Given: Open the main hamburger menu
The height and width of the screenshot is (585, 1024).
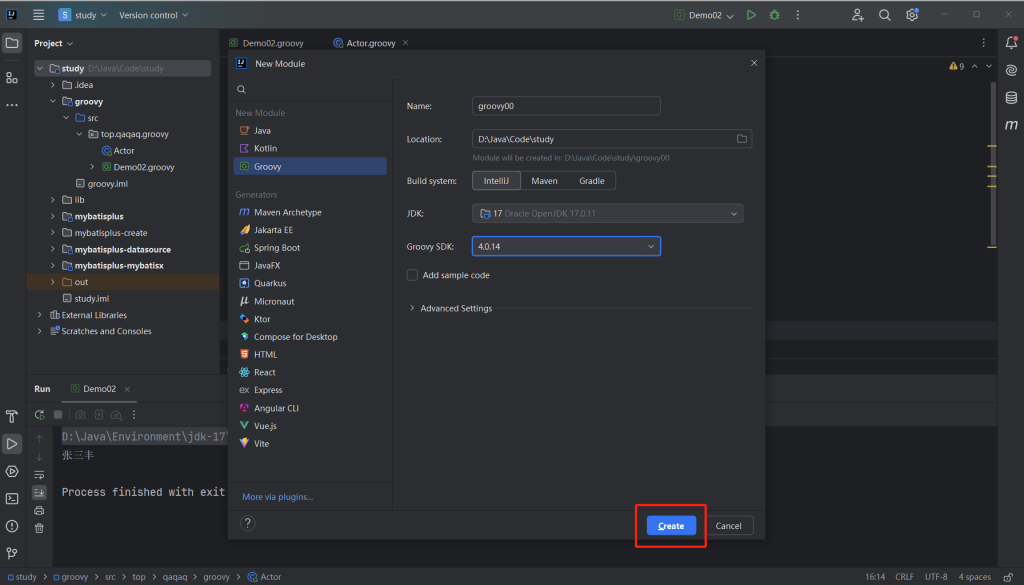Looking at the screenshot, I should (39, 14).
